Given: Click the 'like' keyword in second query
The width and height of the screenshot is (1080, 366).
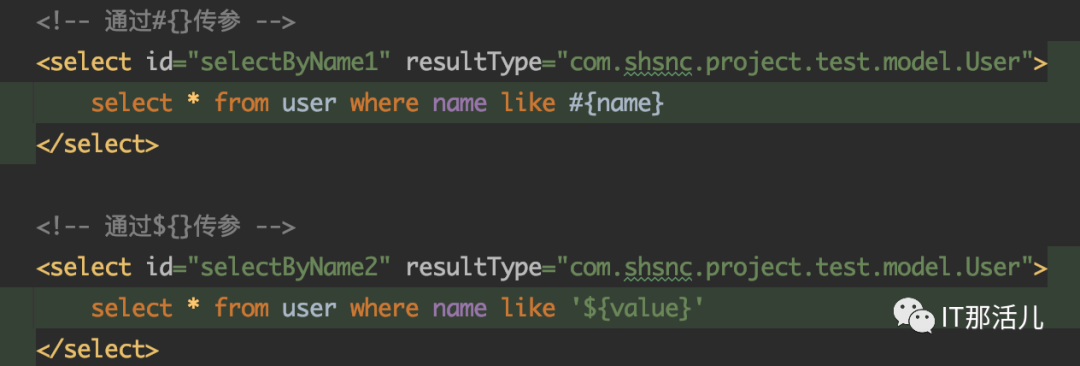Looking at the screenshot, I should [x=528, y=308].
